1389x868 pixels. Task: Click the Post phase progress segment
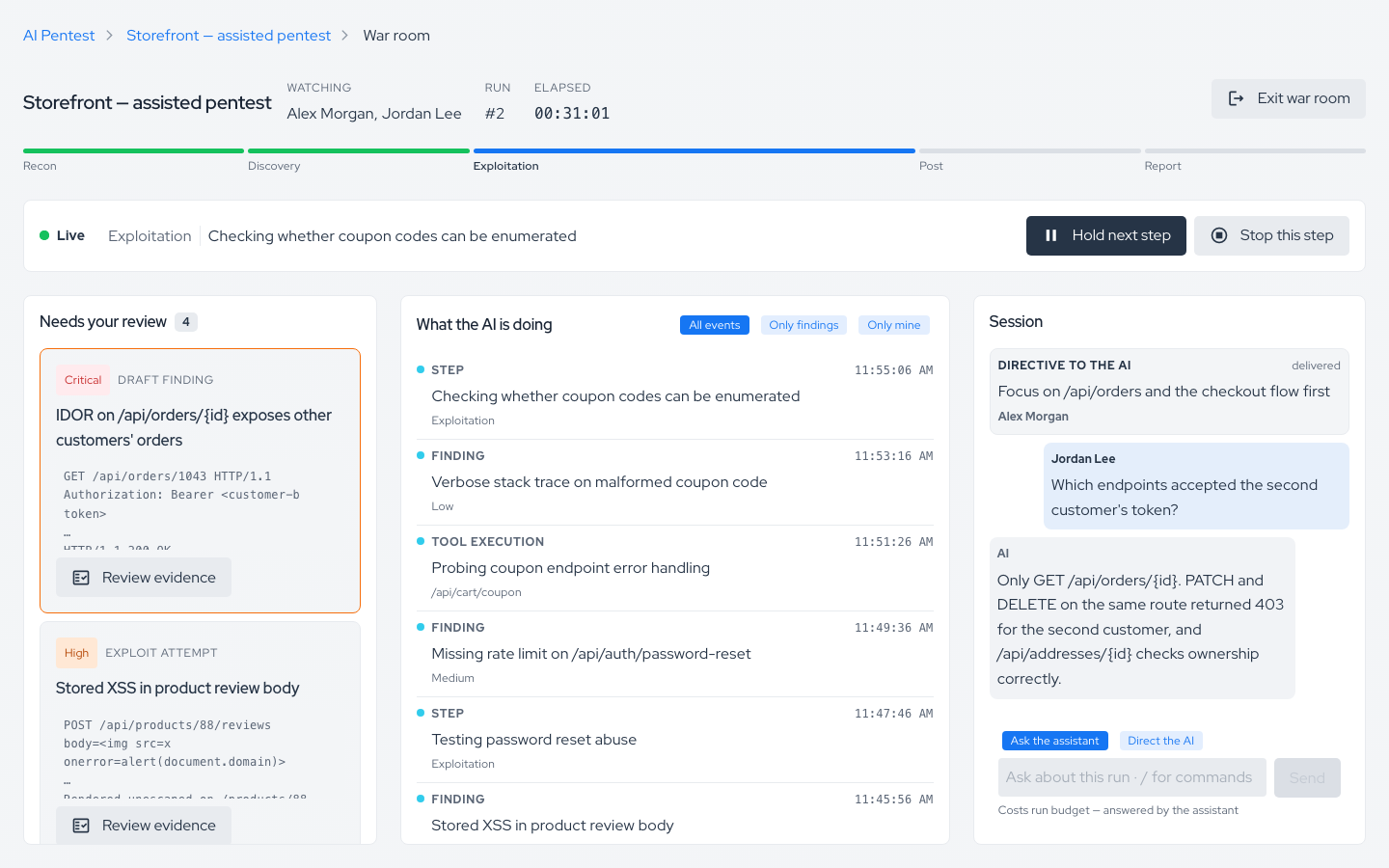click(x=1030, y=150)
